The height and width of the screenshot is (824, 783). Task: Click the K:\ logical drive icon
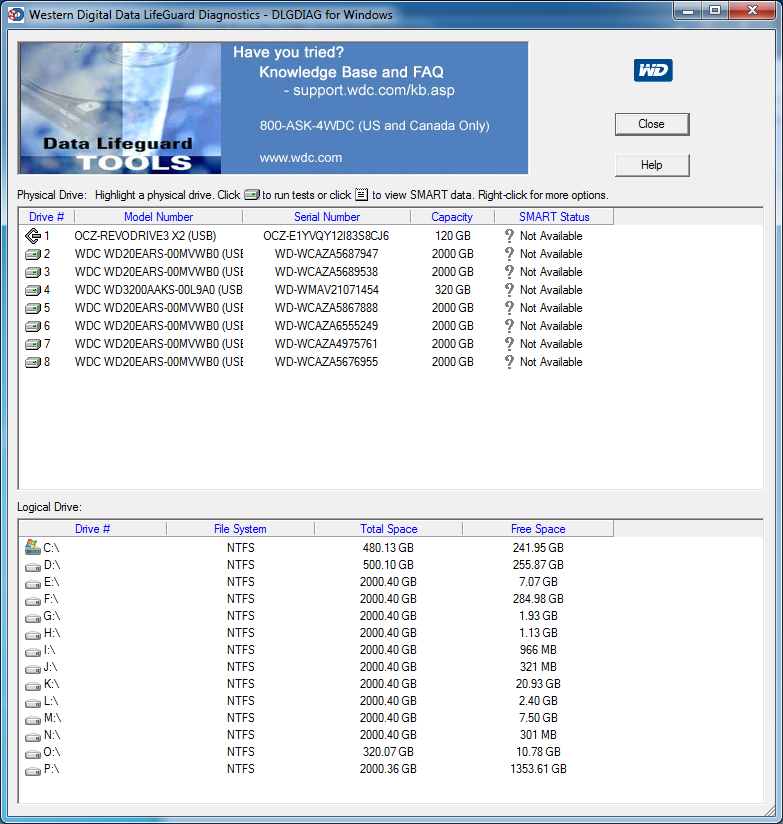click(x=33, y=686)
